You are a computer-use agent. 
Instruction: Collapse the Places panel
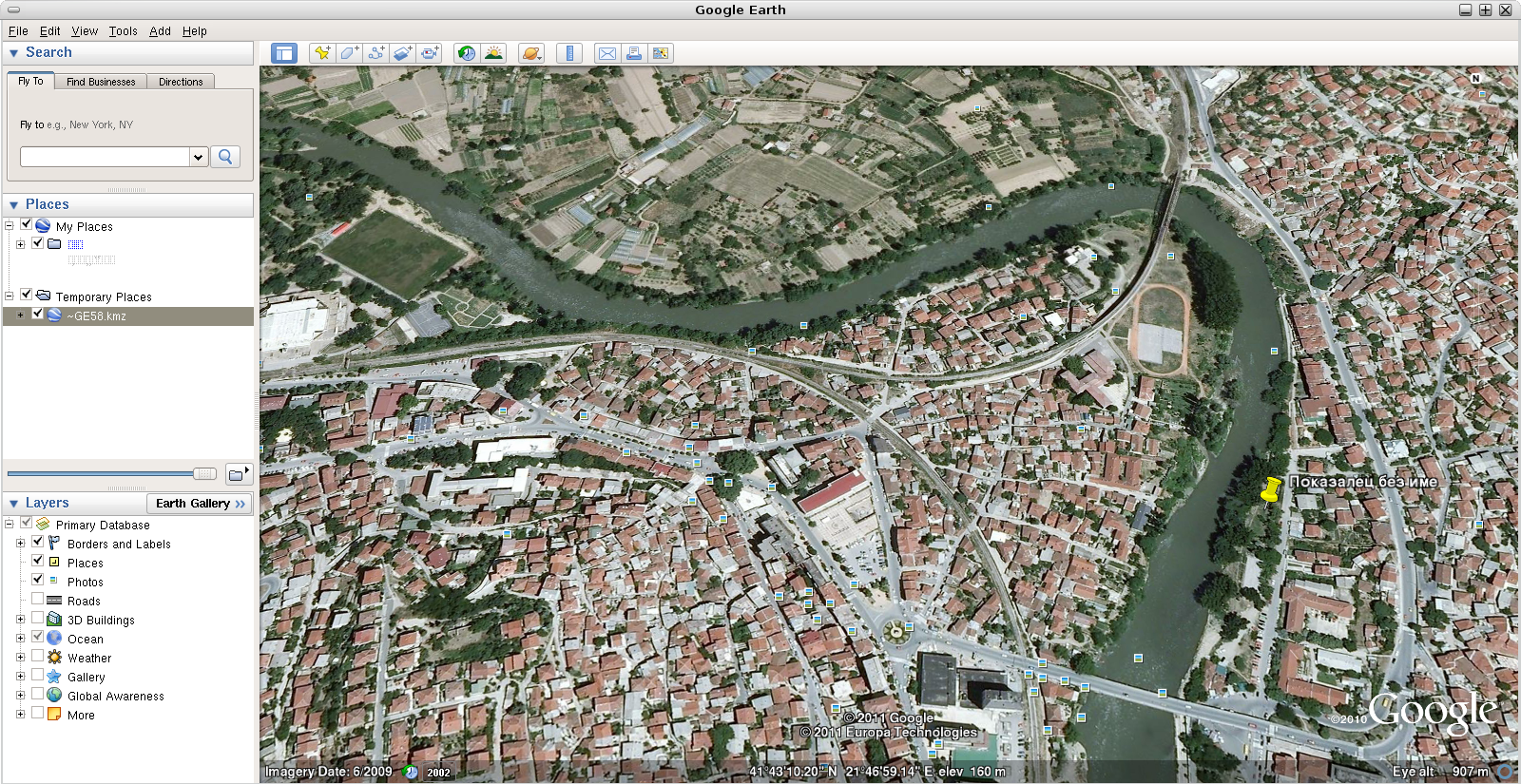coord(13,205)
